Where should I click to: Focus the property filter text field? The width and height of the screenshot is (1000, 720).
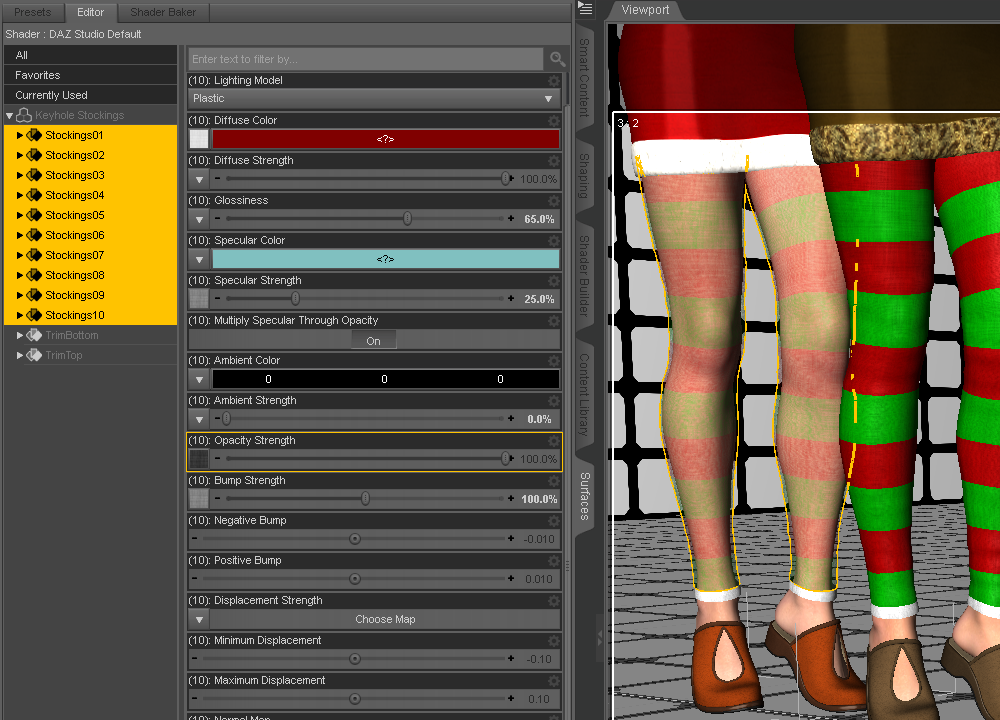click(x=365, y=59)
